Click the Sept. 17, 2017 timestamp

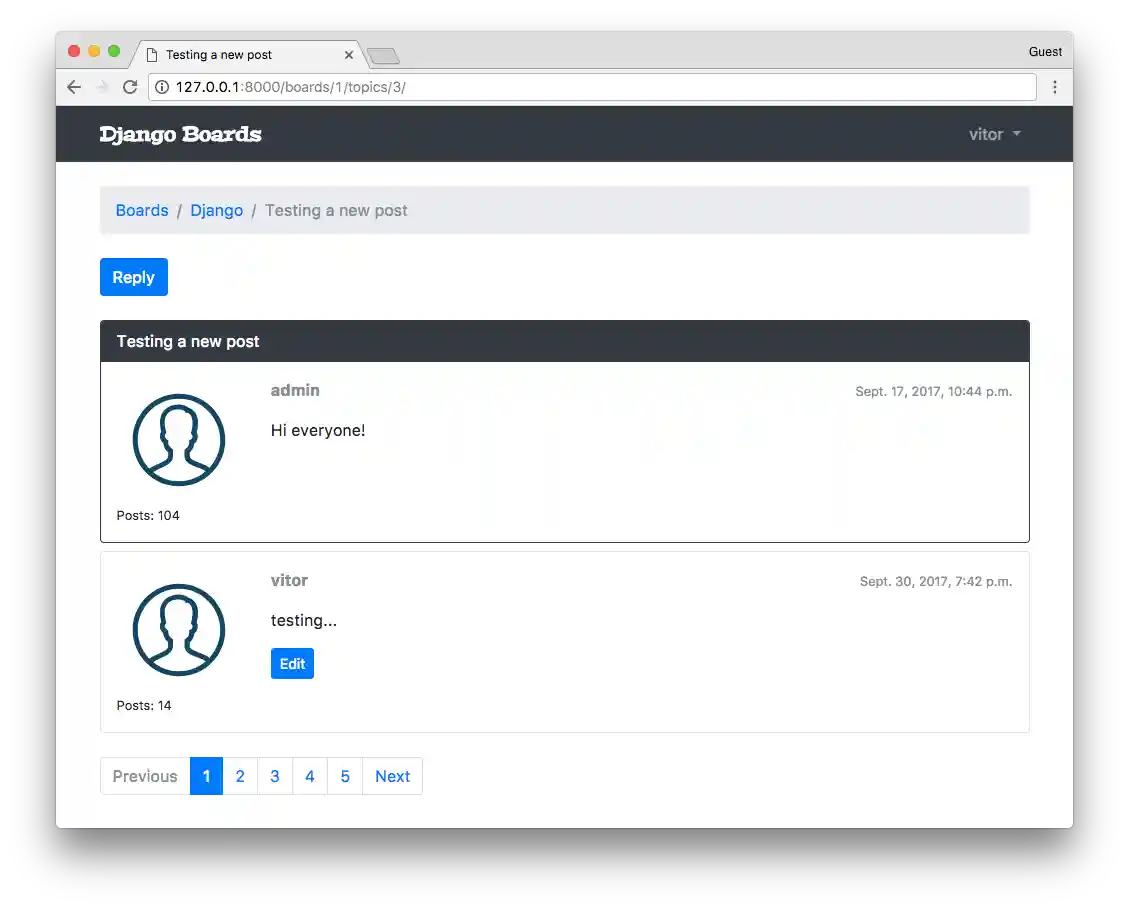[x=933, y=392]
